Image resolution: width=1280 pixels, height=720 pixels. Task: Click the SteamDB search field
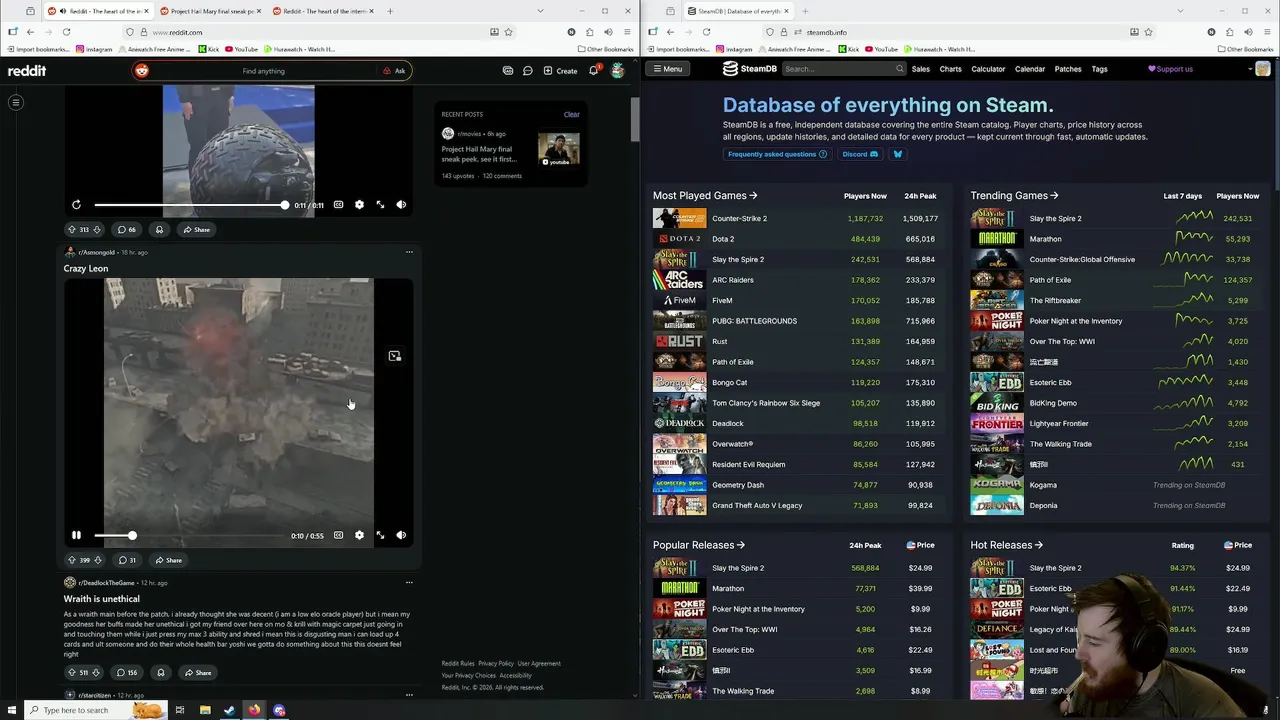click(844, 69)
